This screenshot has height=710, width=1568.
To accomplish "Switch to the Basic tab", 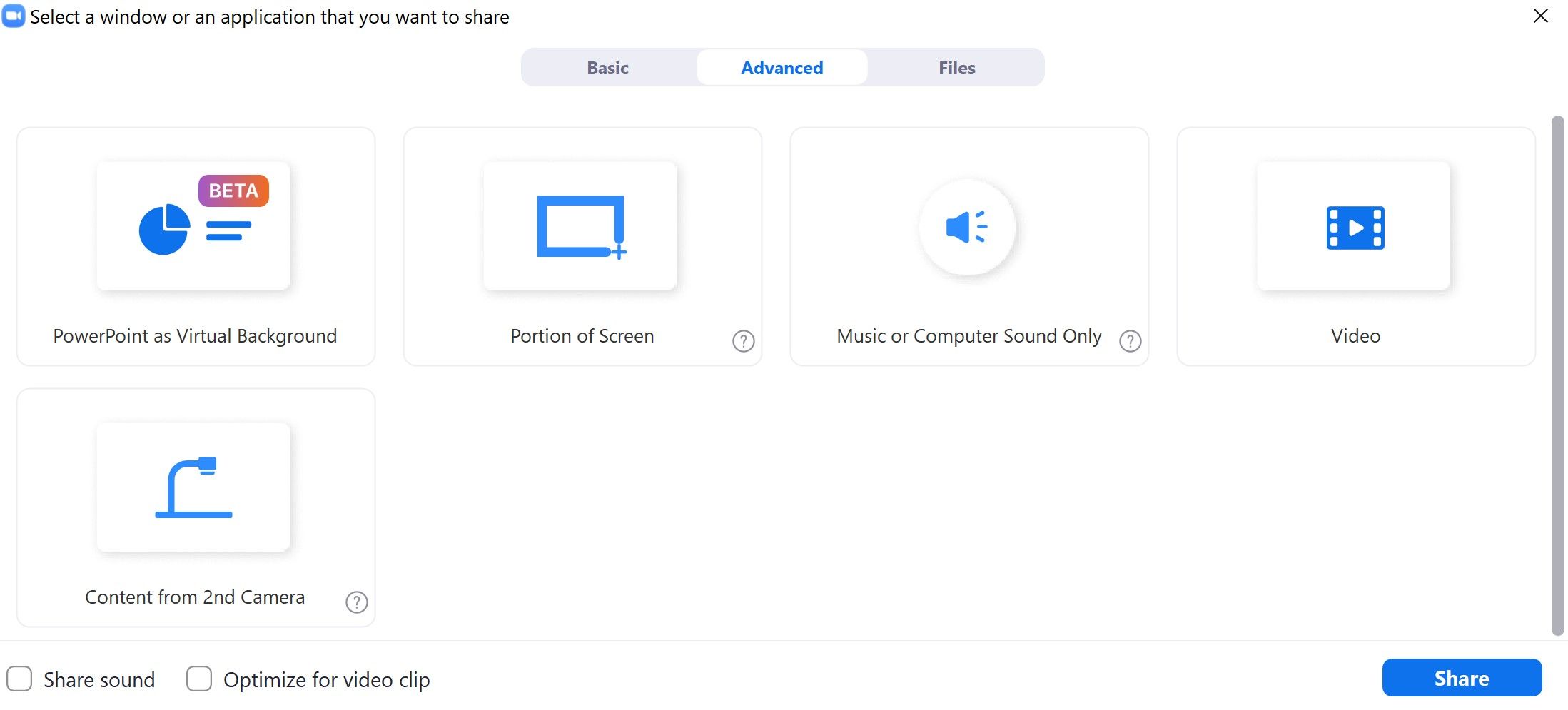I will click(x=607, y=67).
